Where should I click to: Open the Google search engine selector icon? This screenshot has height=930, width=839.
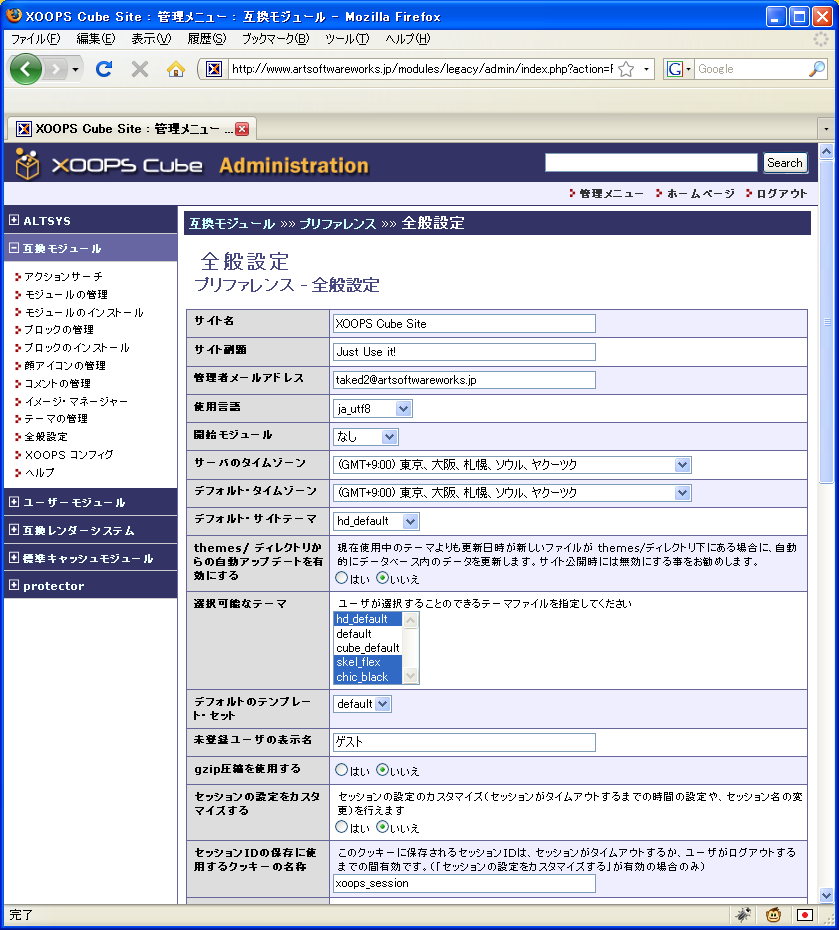pos(678,69)
